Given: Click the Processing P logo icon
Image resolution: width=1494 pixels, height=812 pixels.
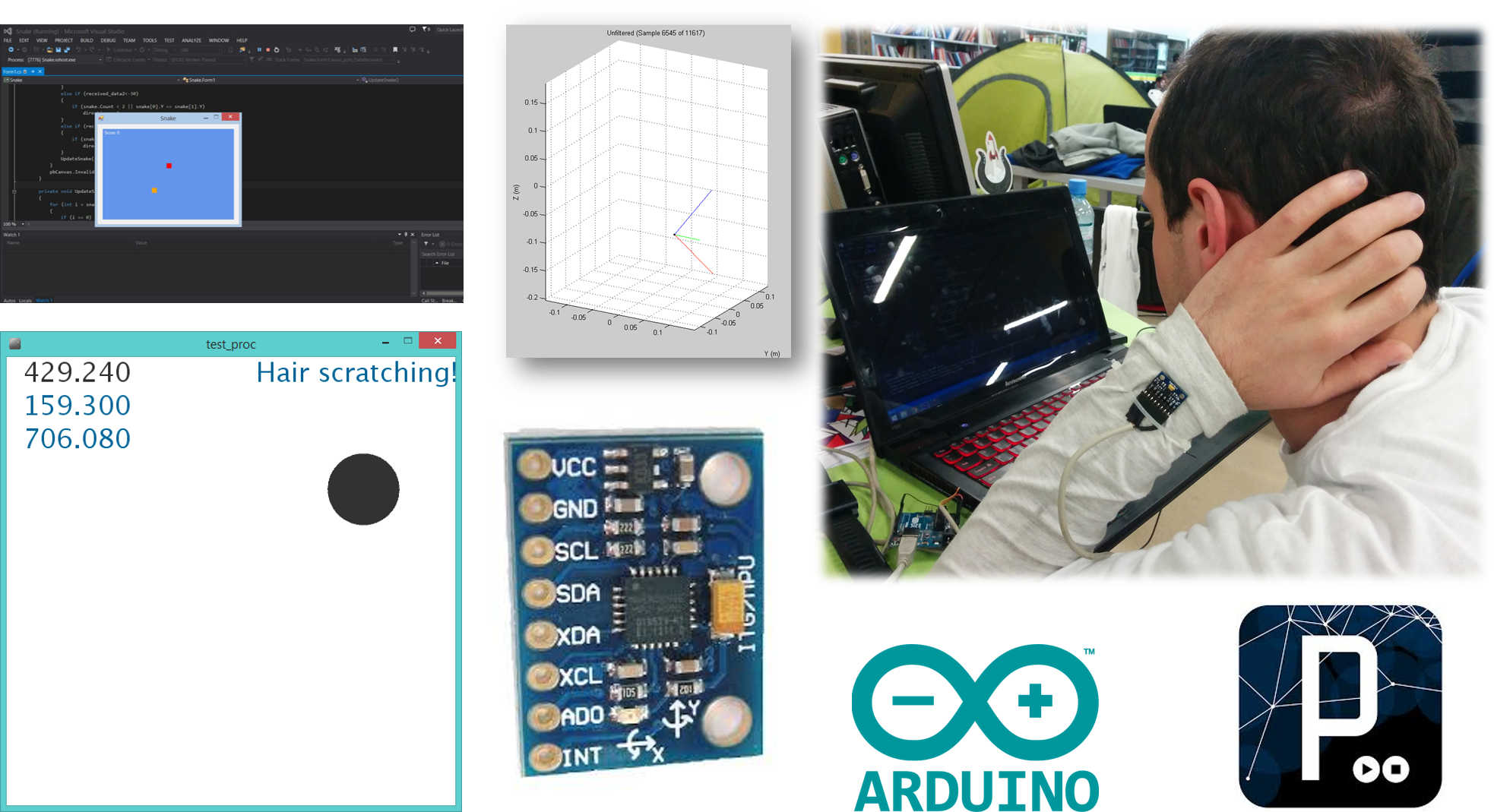Looking at the screenshot, I should tap(1340, 706).
